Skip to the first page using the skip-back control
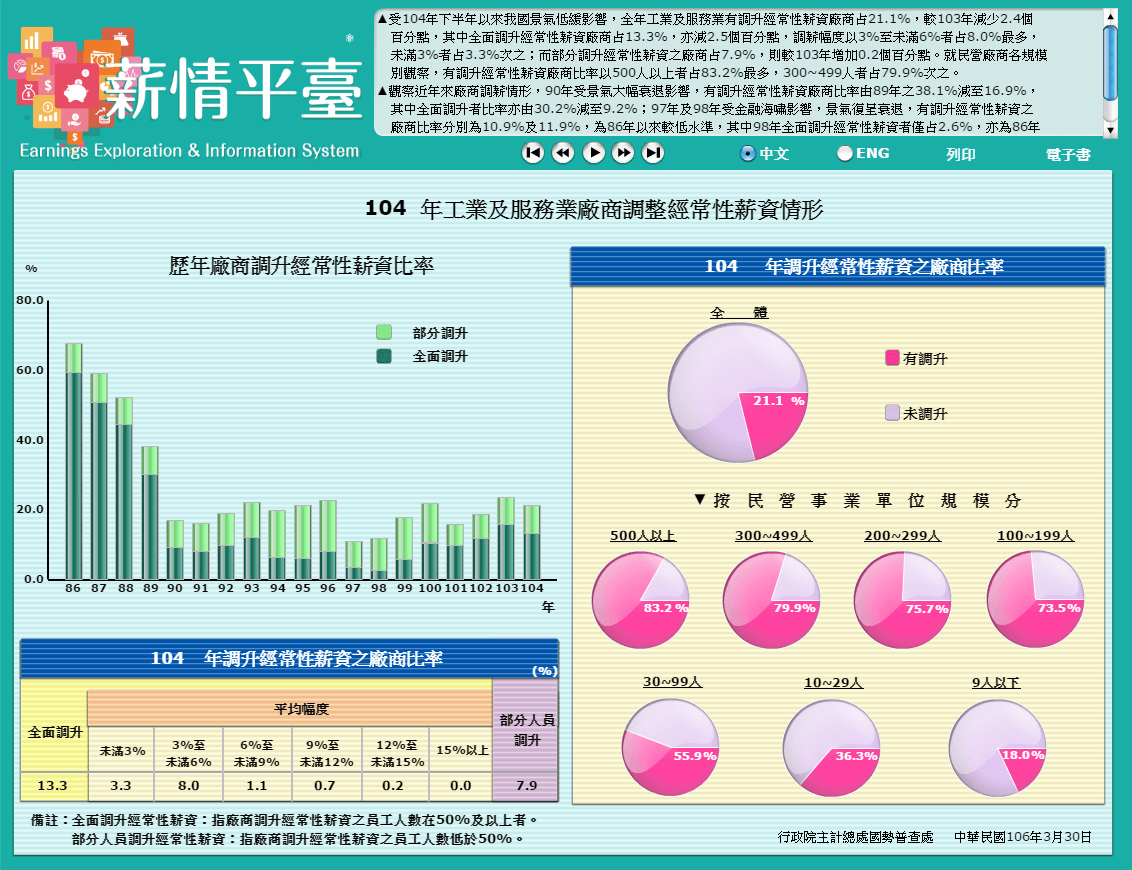Viewport: 1132px width, 870px height. (x=534, y=152)
